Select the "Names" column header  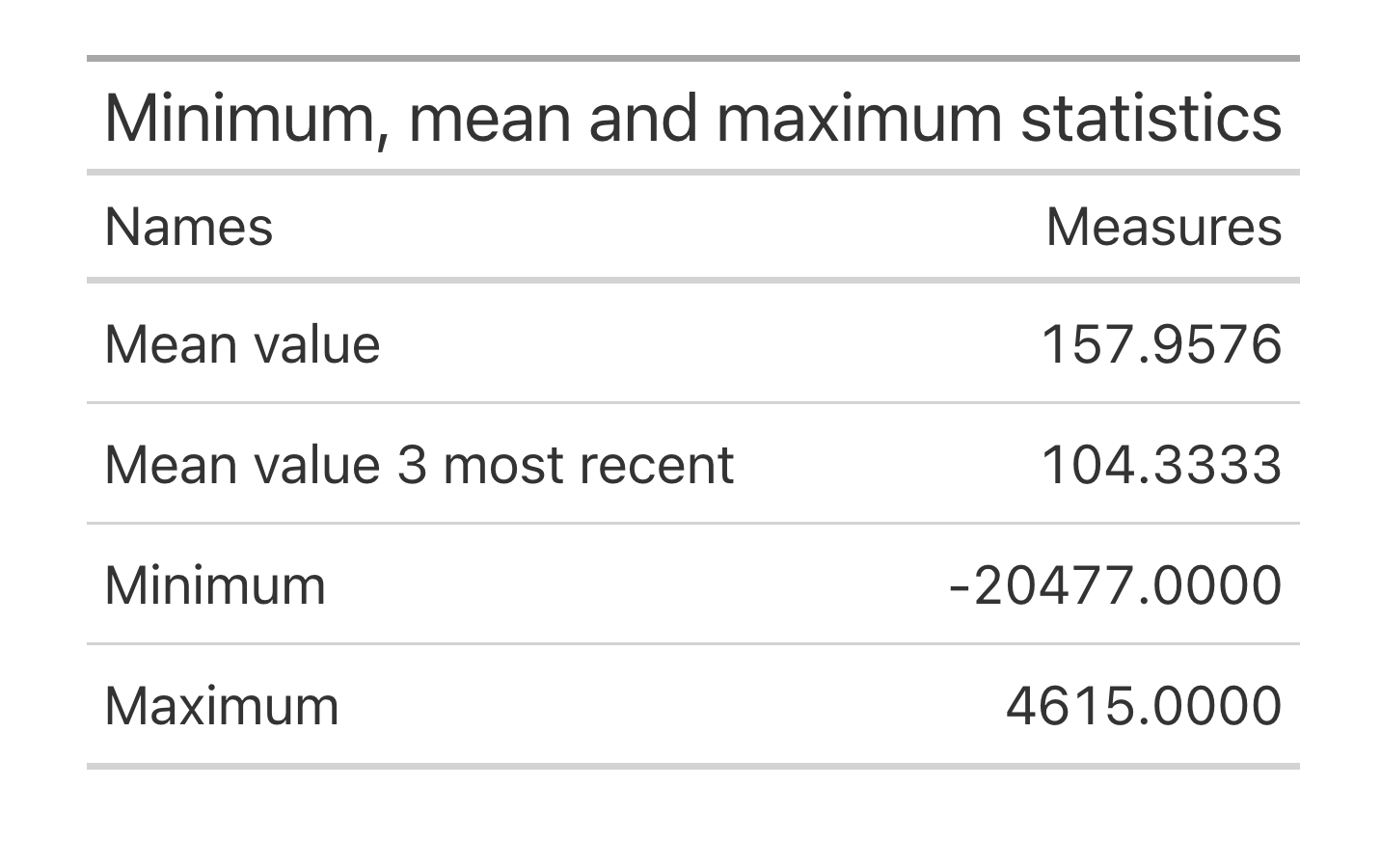pos(189,228)
